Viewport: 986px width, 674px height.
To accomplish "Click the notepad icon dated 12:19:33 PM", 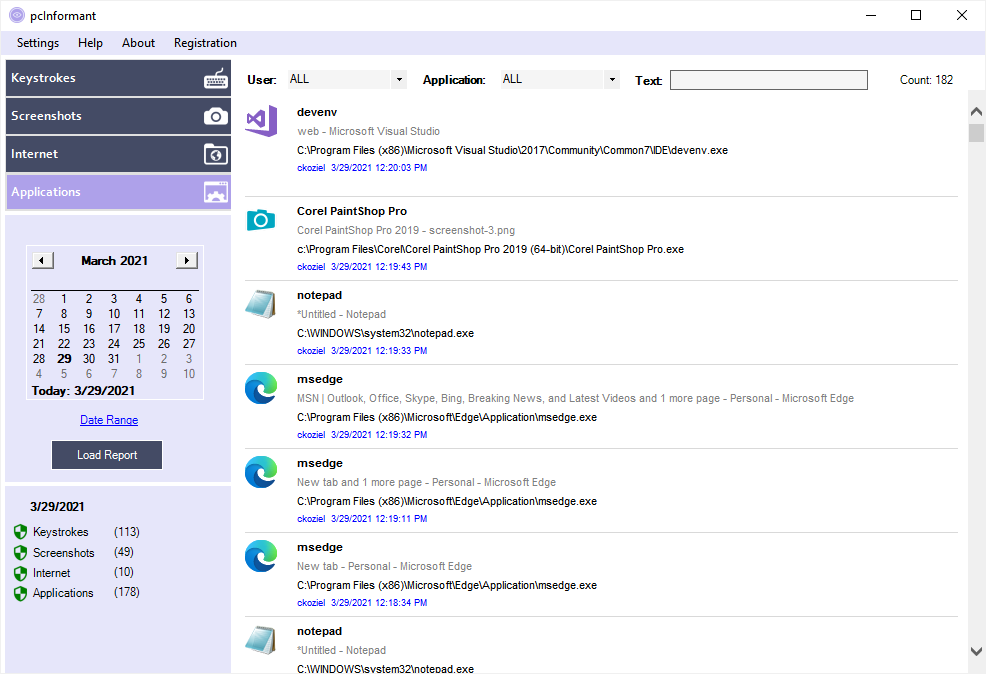I will pos(260,304).
